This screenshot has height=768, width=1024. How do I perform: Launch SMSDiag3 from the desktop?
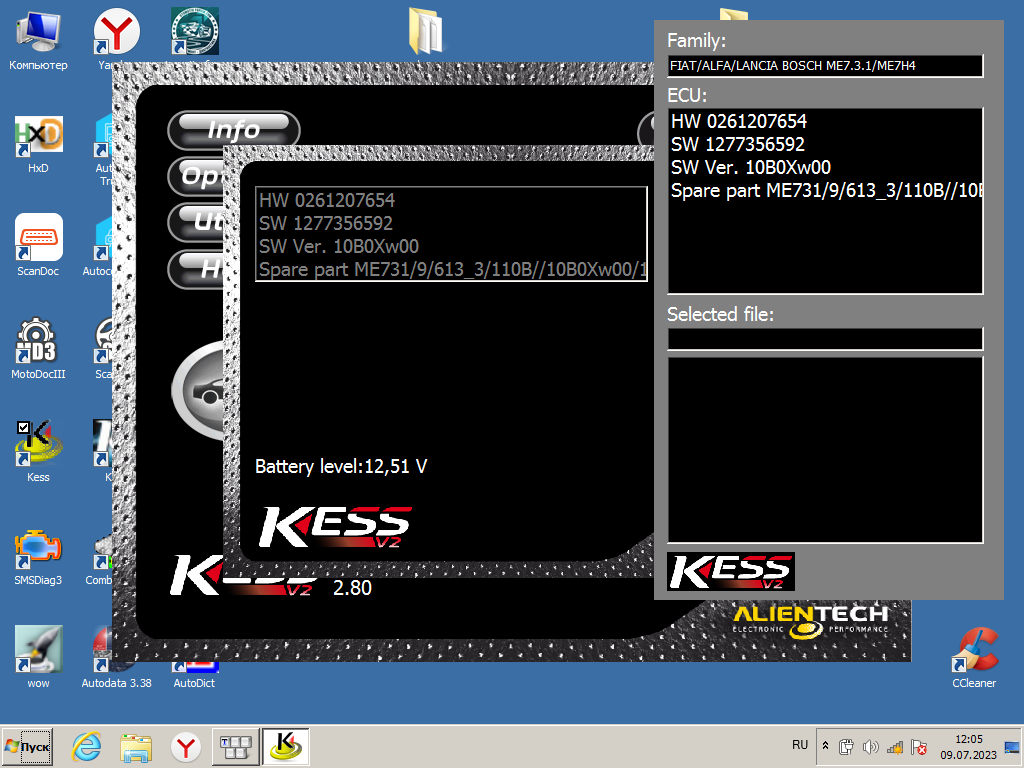38,546
